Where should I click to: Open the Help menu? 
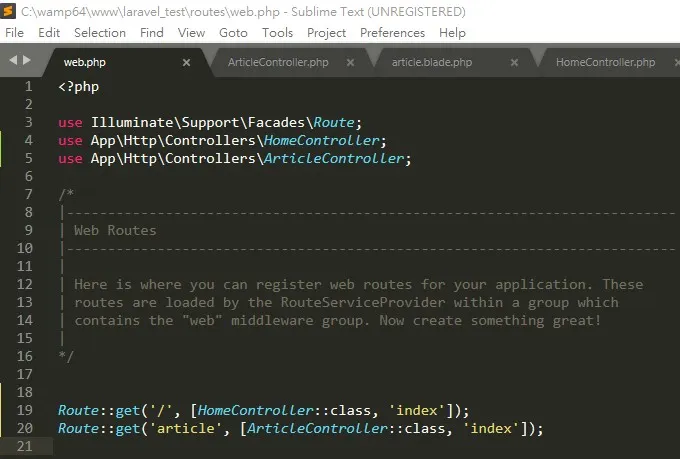coord(452,33)
